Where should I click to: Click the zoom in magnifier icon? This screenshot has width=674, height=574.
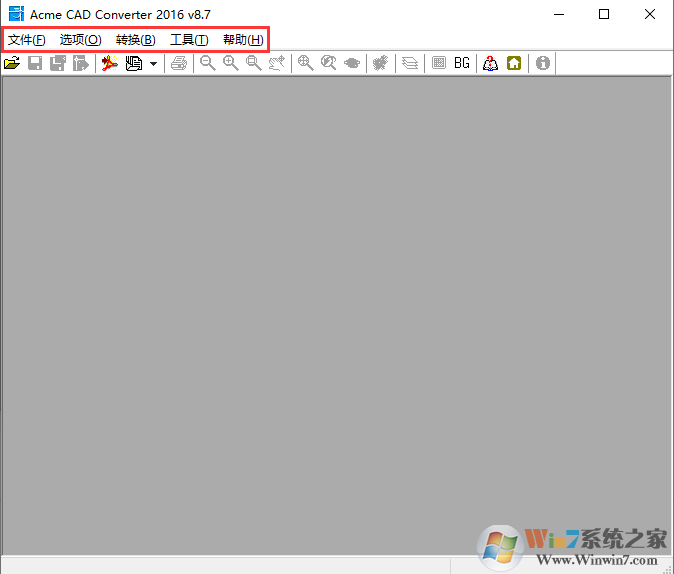pos(231,63)
